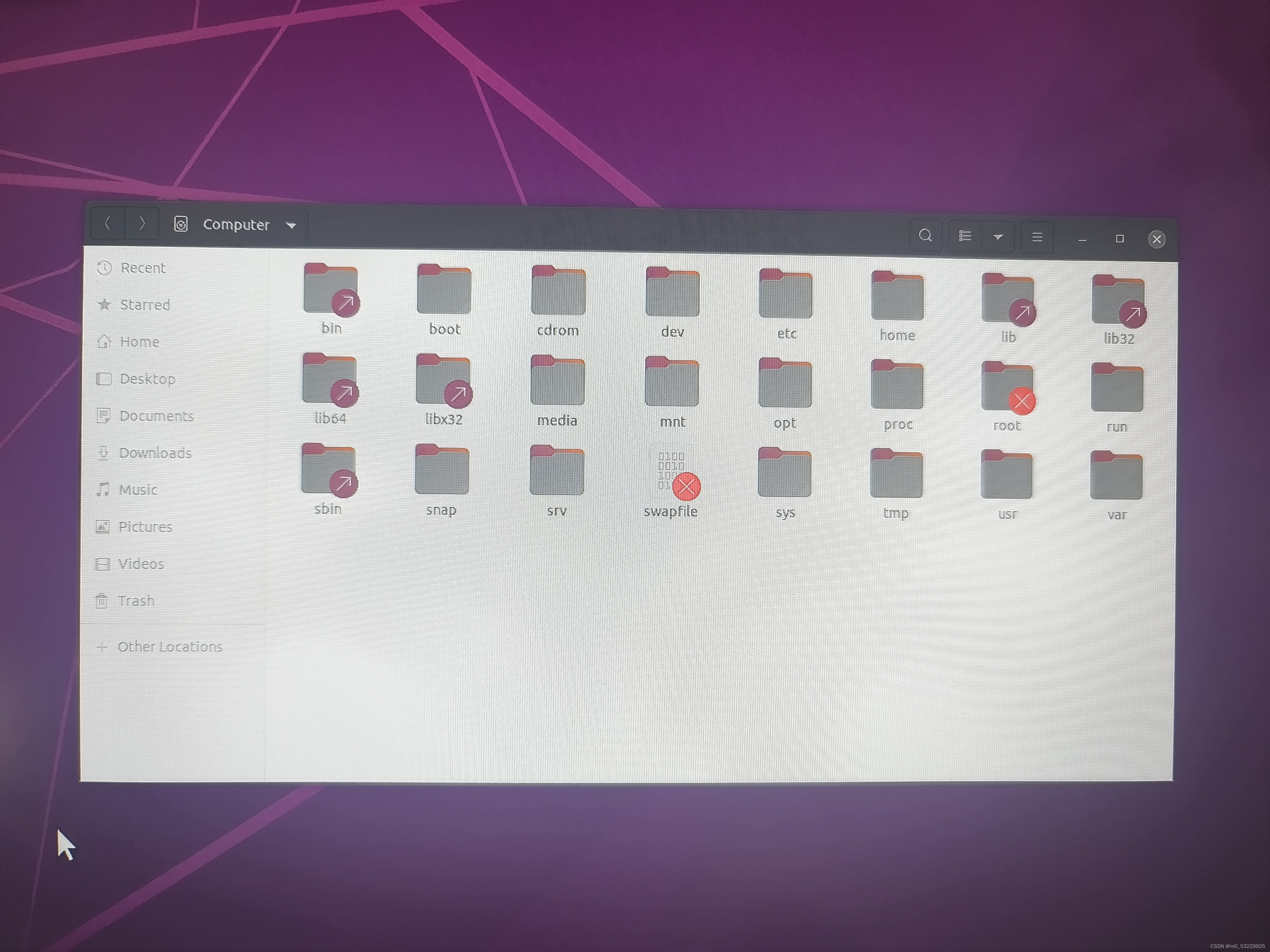Expand view options dropdown arrow
This screenshot has height=952, width=1270.
pos(998,236)
